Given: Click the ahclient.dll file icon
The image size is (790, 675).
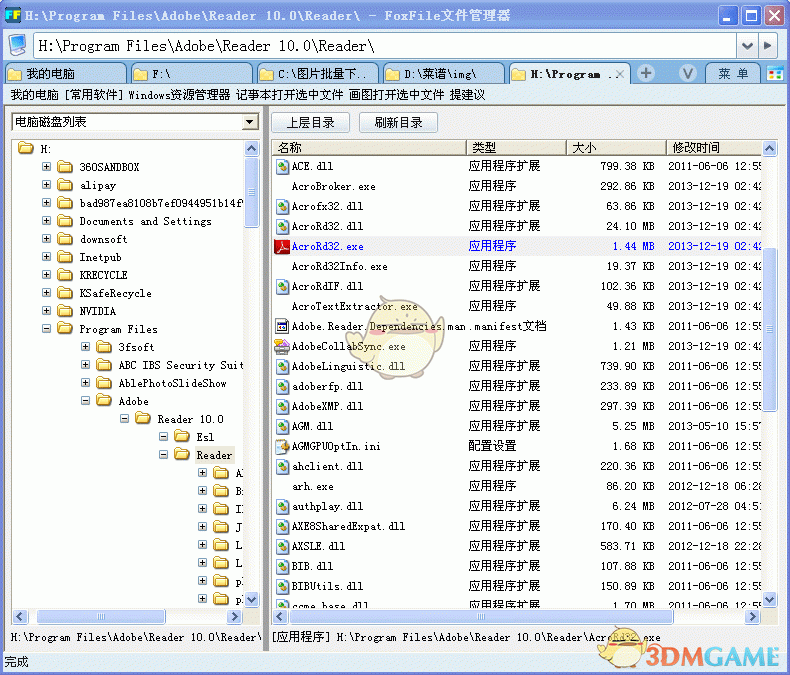Looking at the screenshot, I should pyautogui.click(x=282, y=466).
